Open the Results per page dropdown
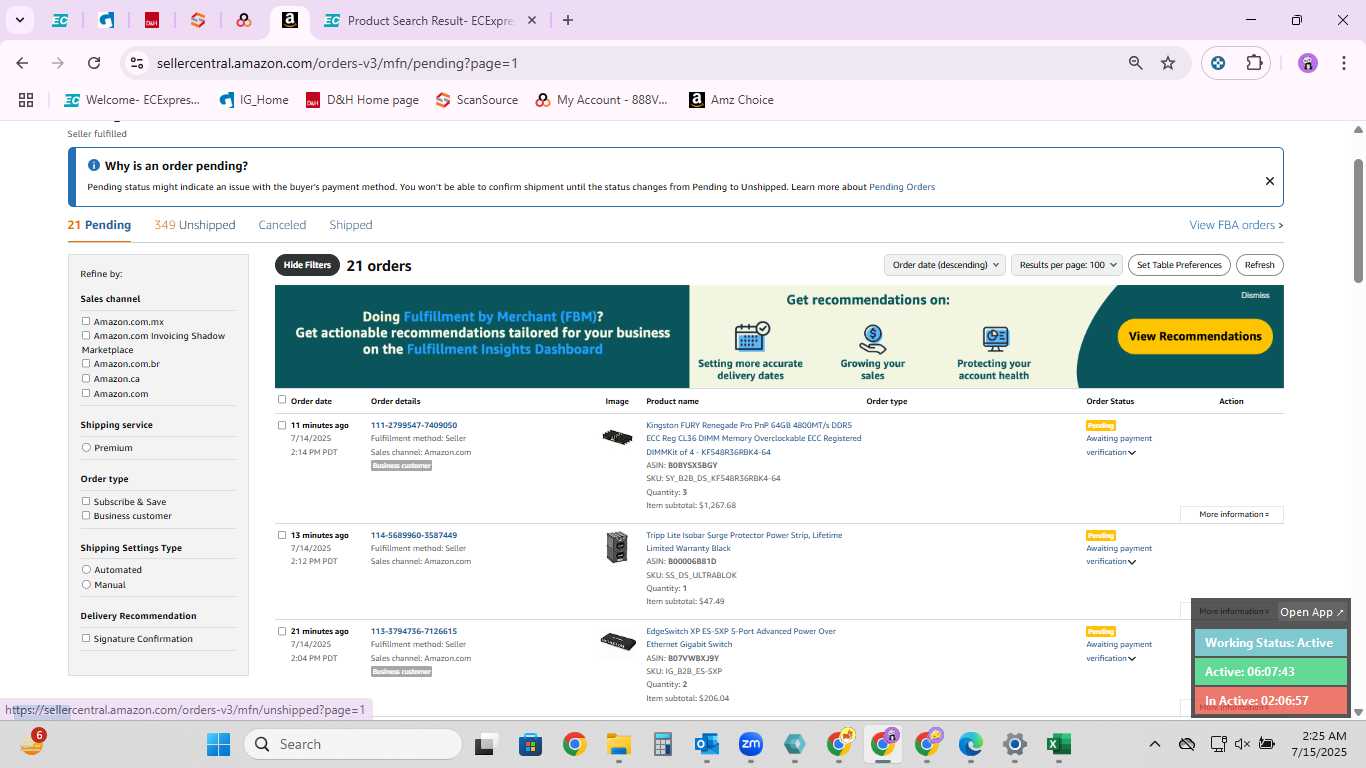Image resolution: width=1366 pixels, height=768 pixels. pyautogui.click(x=1067, y=265)
